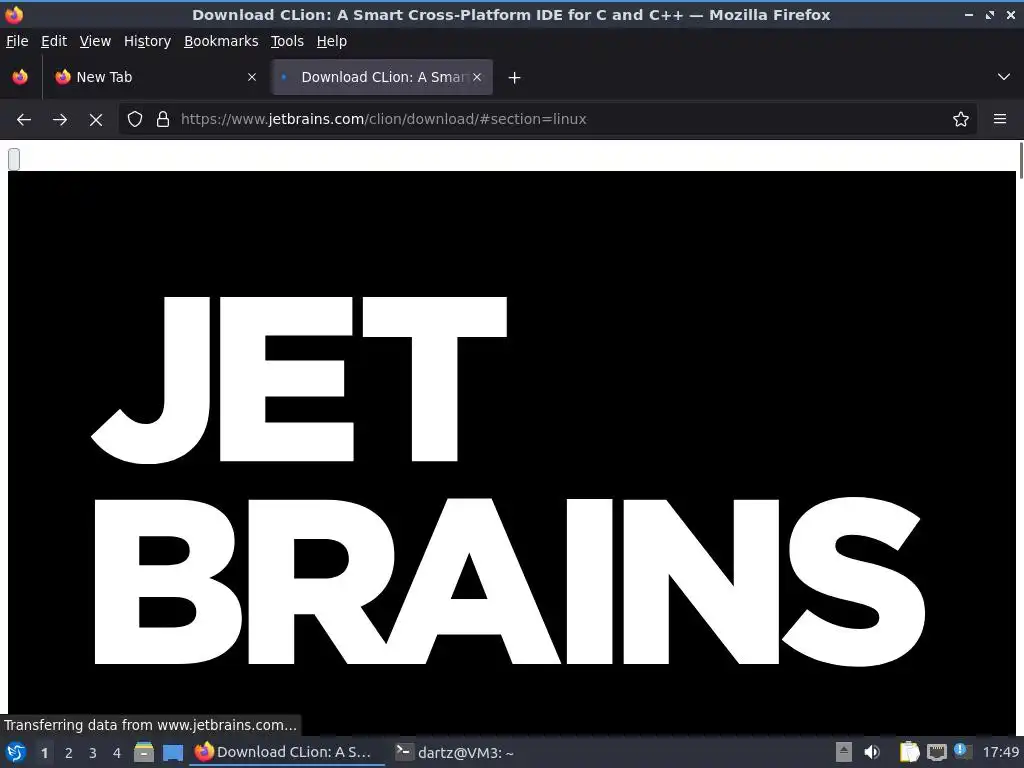
Task: Click the small checkbox at page top
Action: [x=14, y=159]
